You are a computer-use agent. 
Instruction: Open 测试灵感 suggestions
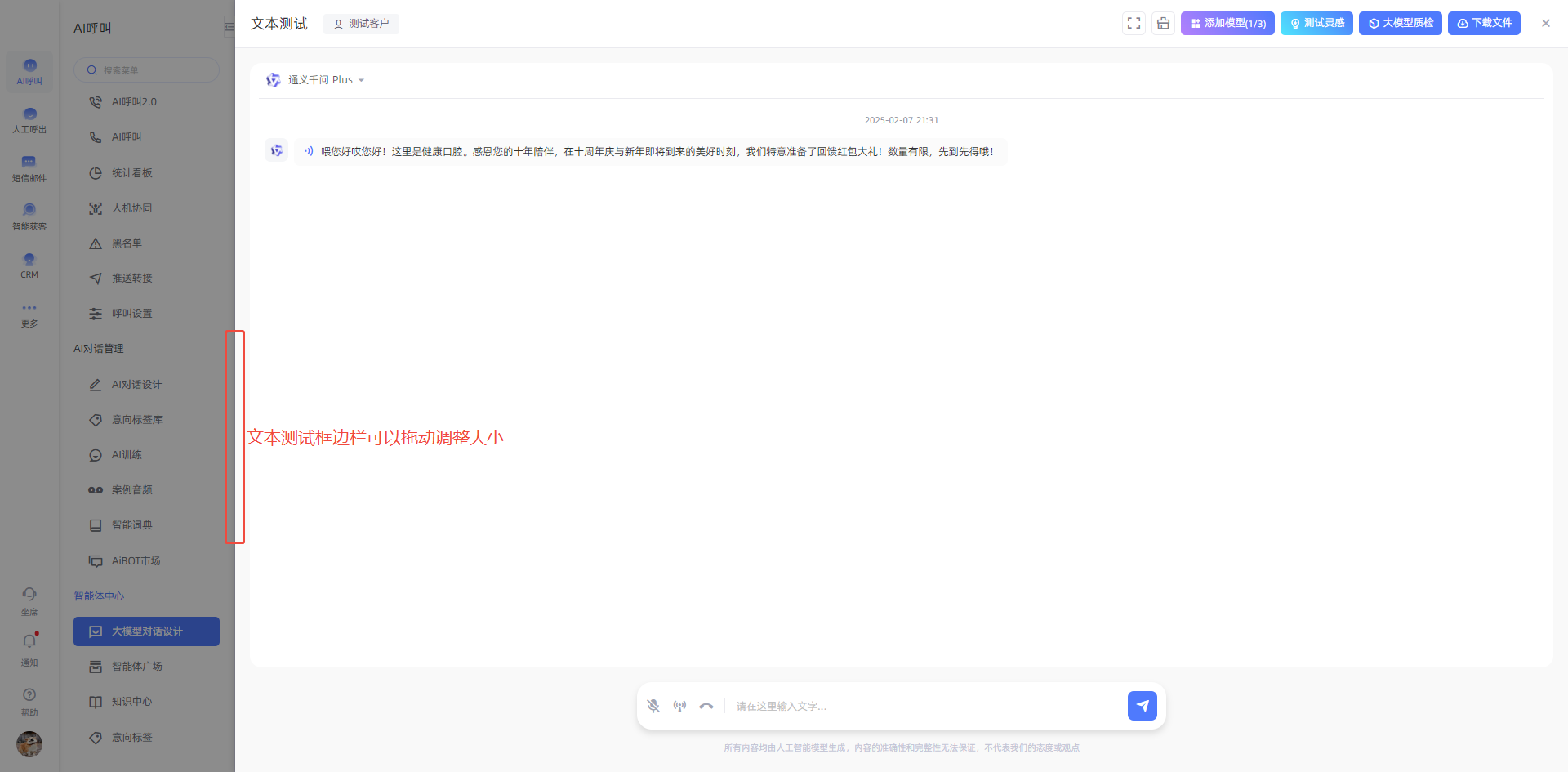coord(1316,23)
